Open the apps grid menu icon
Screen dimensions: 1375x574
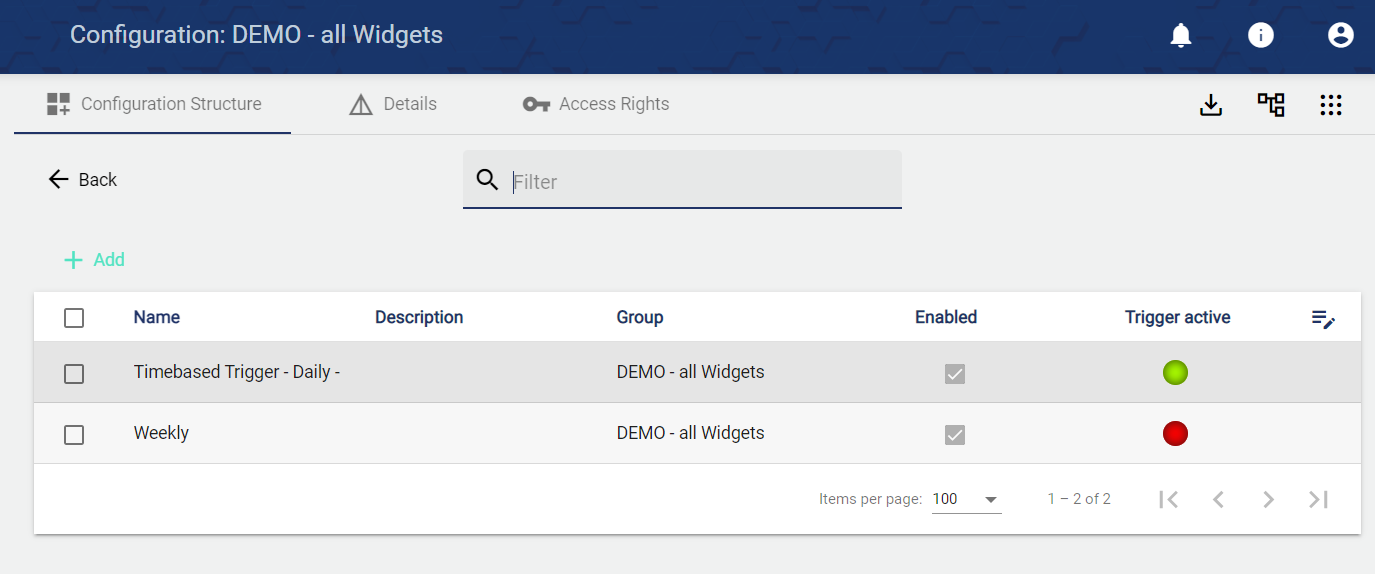[1330, 105]
